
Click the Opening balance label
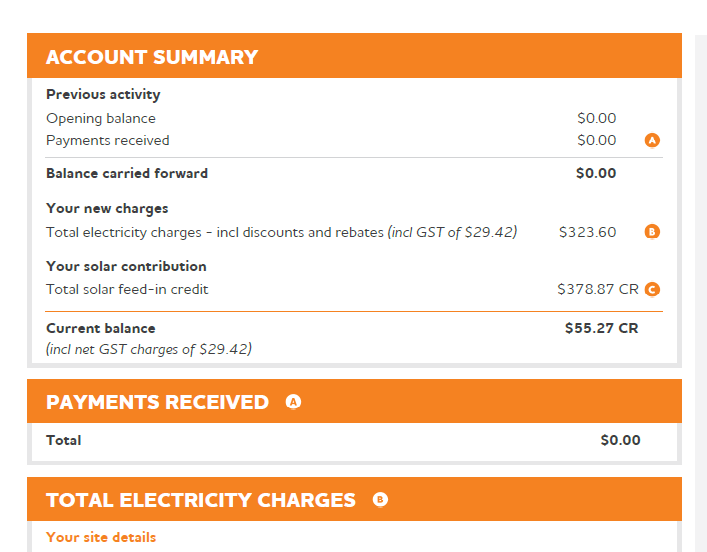[101, 118]
